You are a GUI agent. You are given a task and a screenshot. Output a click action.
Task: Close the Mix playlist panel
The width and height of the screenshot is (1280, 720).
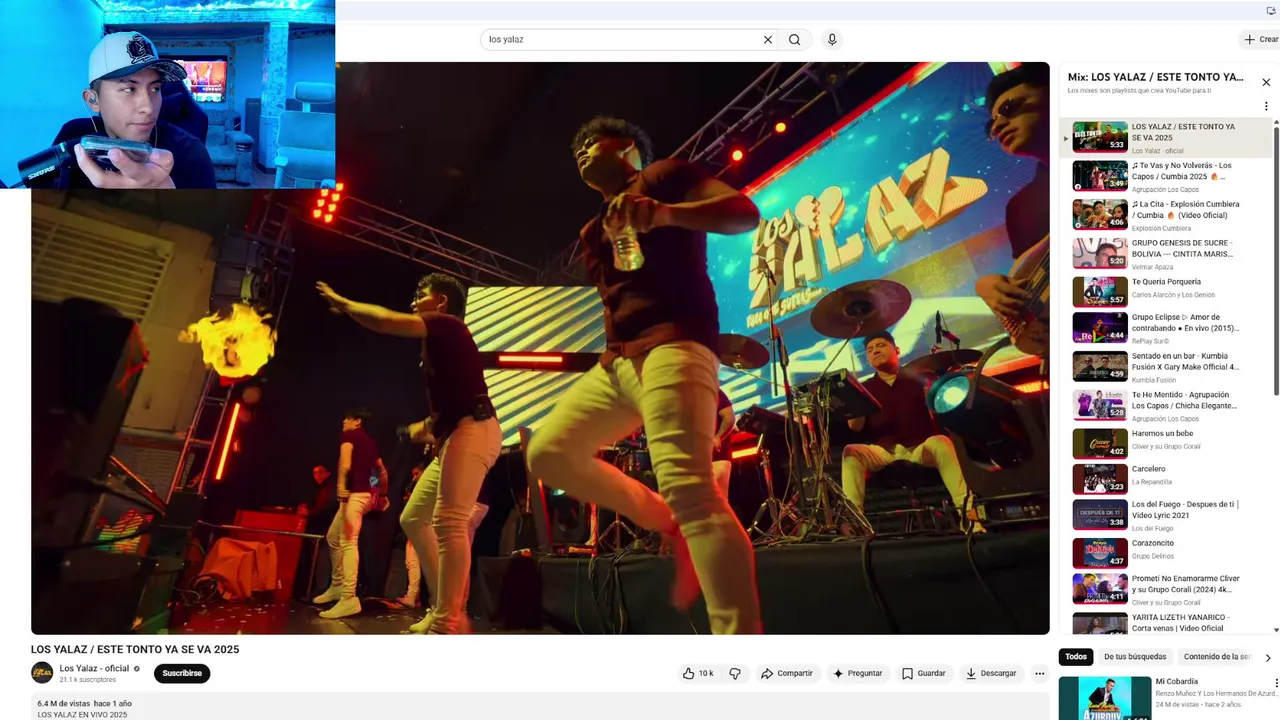point(1266,82)
